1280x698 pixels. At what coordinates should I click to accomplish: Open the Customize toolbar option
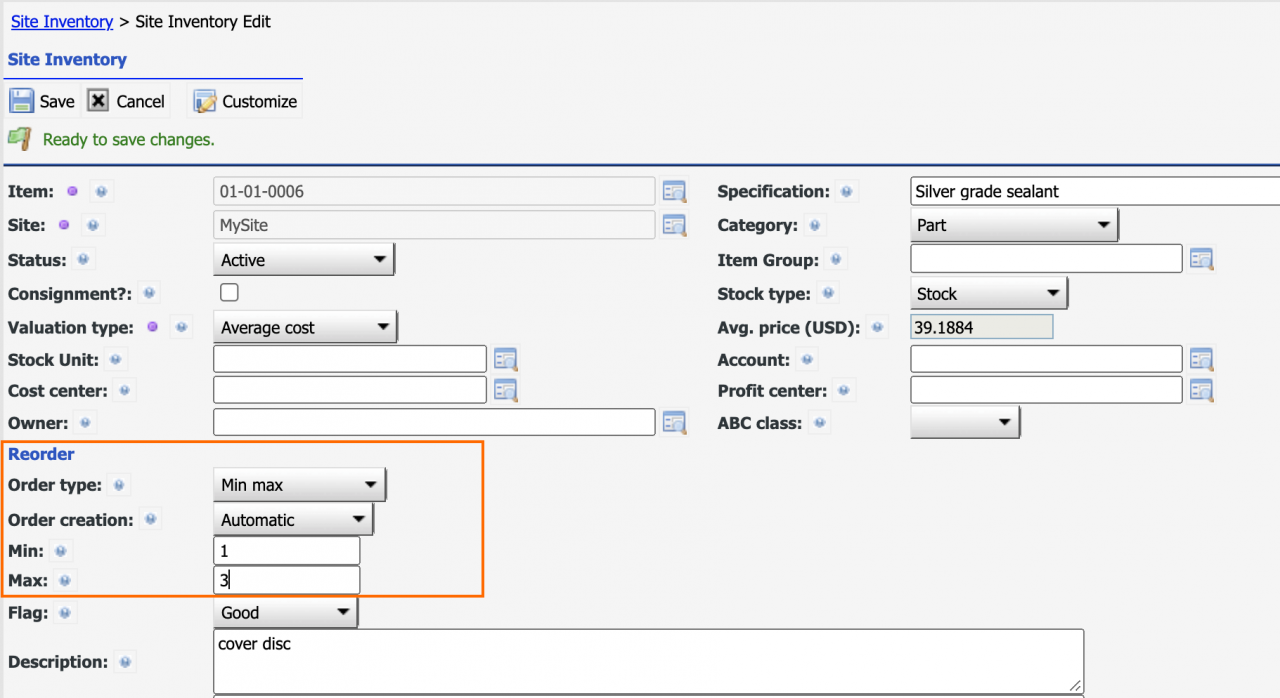[246, 101]
